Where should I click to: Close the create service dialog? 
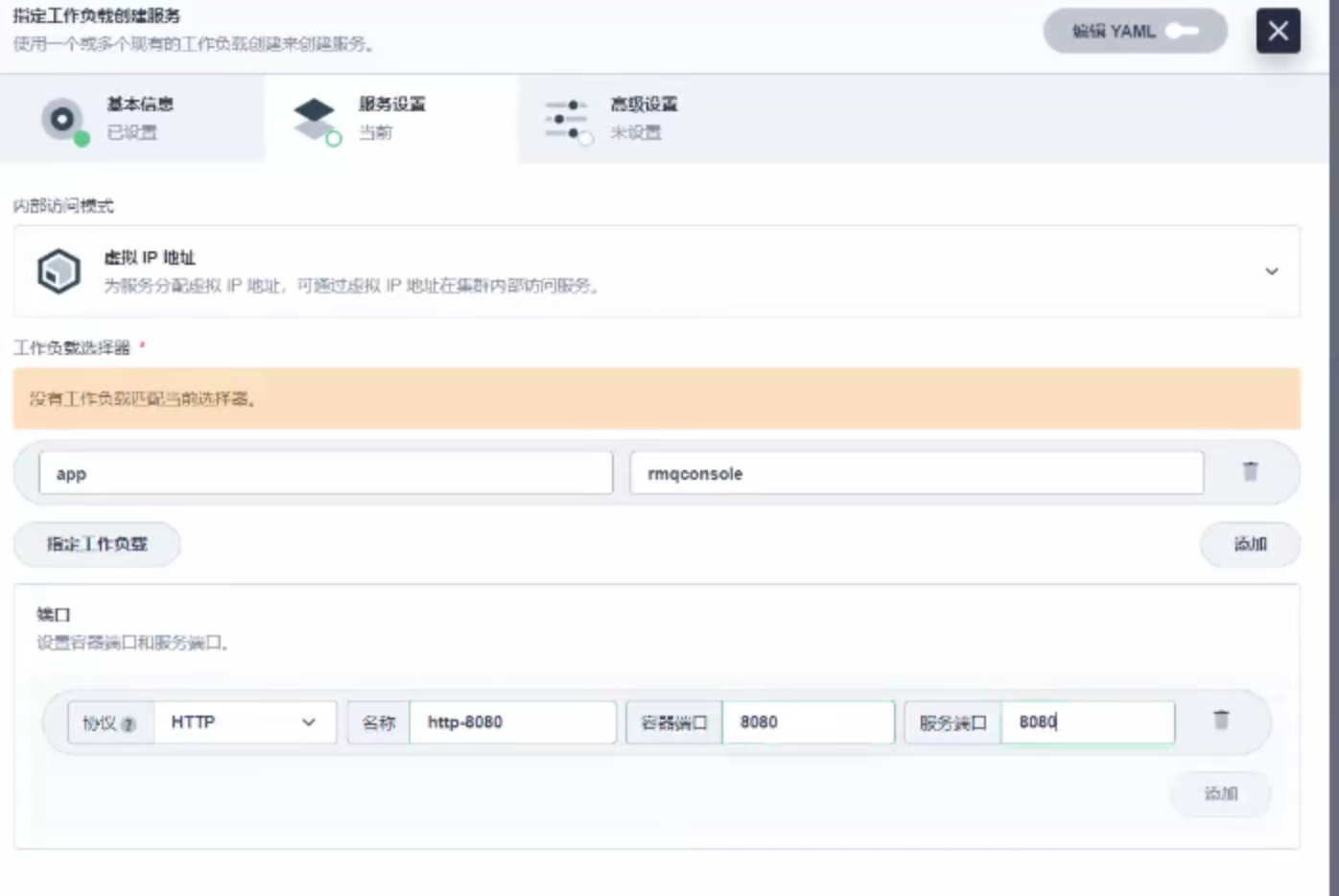tap(1278, 31)
